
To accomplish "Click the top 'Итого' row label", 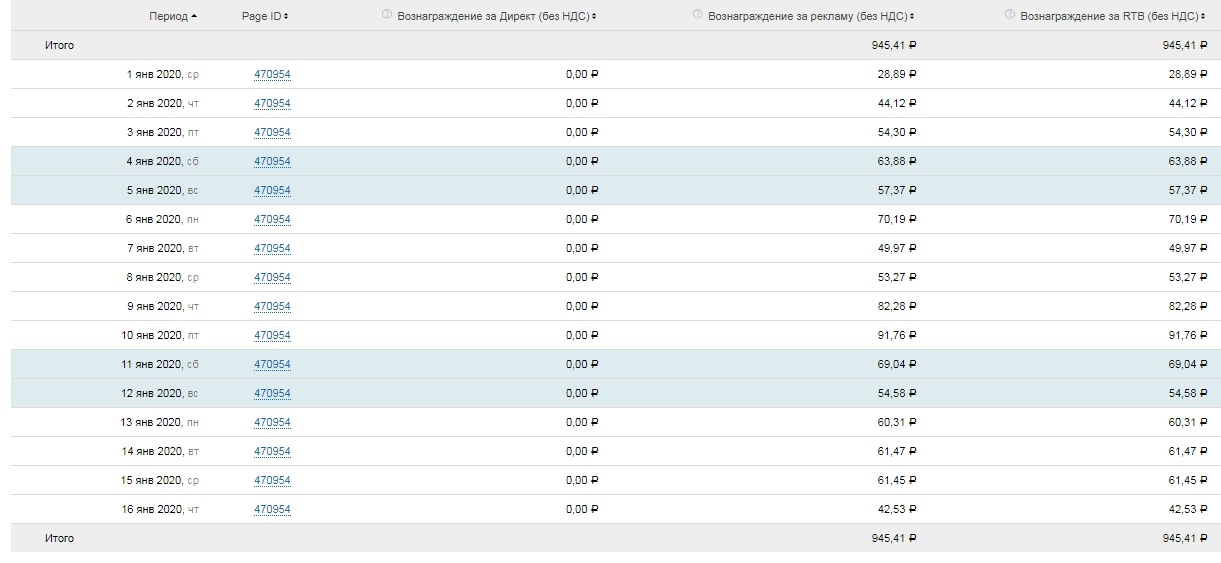I will coord(59,46).
